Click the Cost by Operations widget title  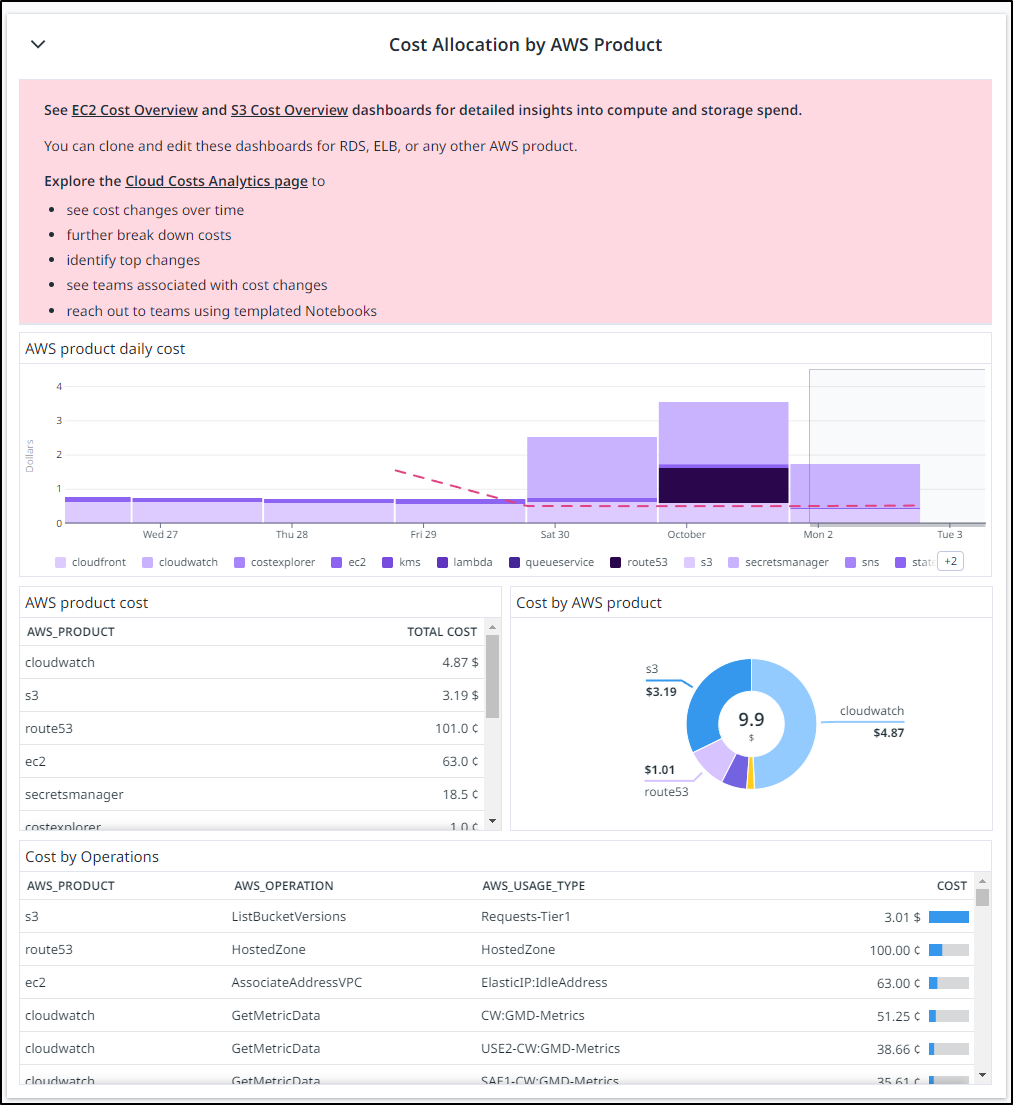[92, 857]
